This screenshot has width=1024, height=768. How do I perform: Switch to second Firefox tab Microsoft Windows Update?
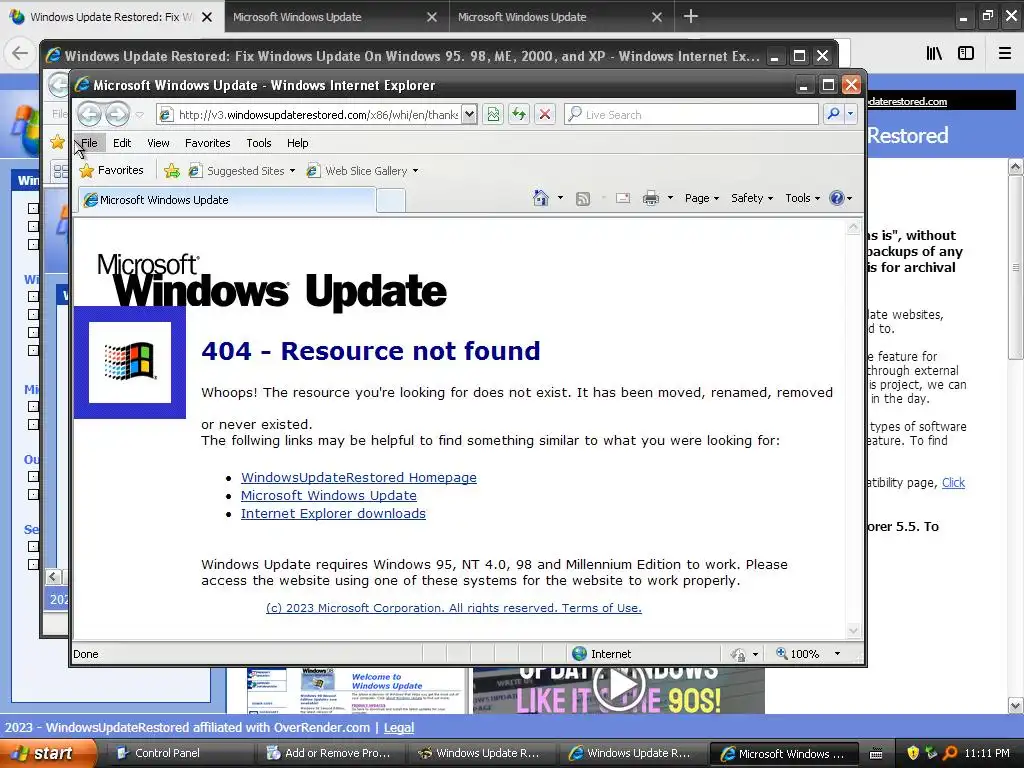336,17
